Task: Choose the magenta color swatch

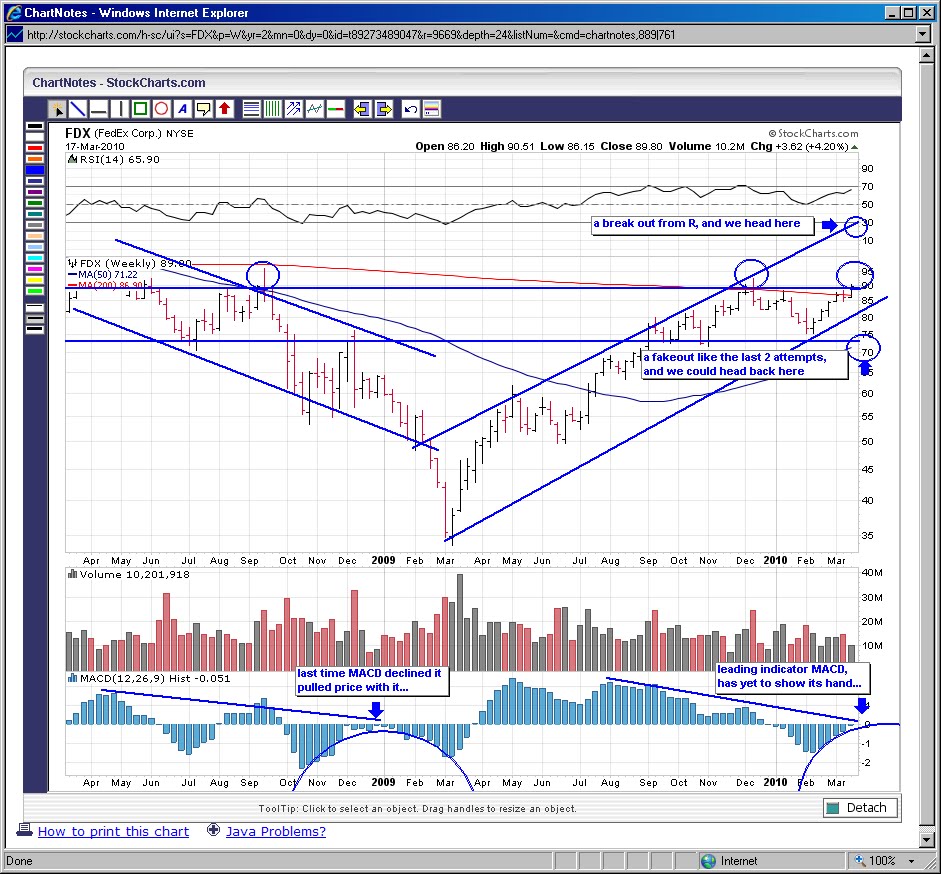Action: (35, 269)
